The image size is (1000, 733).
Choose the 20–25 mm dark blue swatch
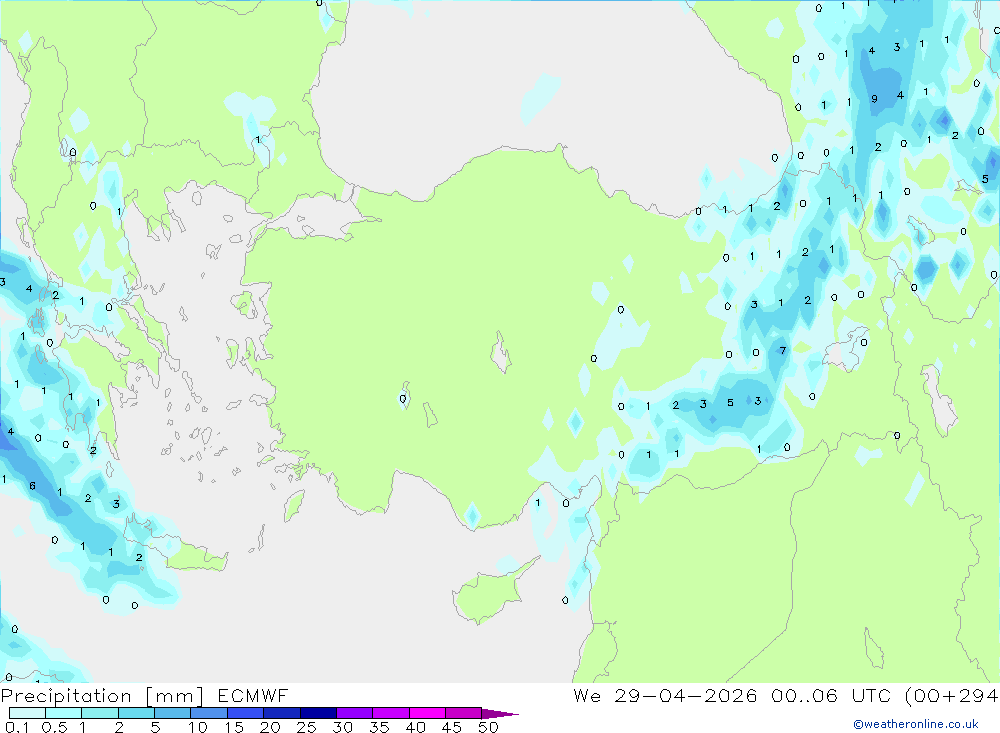point(282,713)
